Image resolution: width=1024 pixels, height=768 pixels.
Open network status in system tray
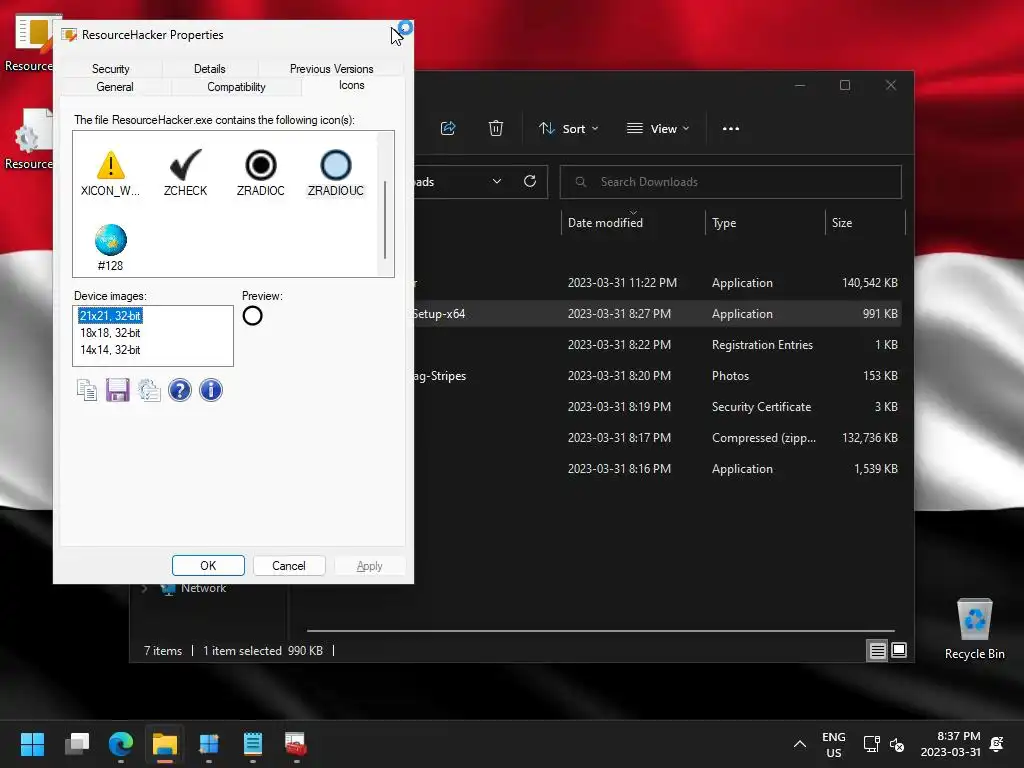tap(871, 744)
